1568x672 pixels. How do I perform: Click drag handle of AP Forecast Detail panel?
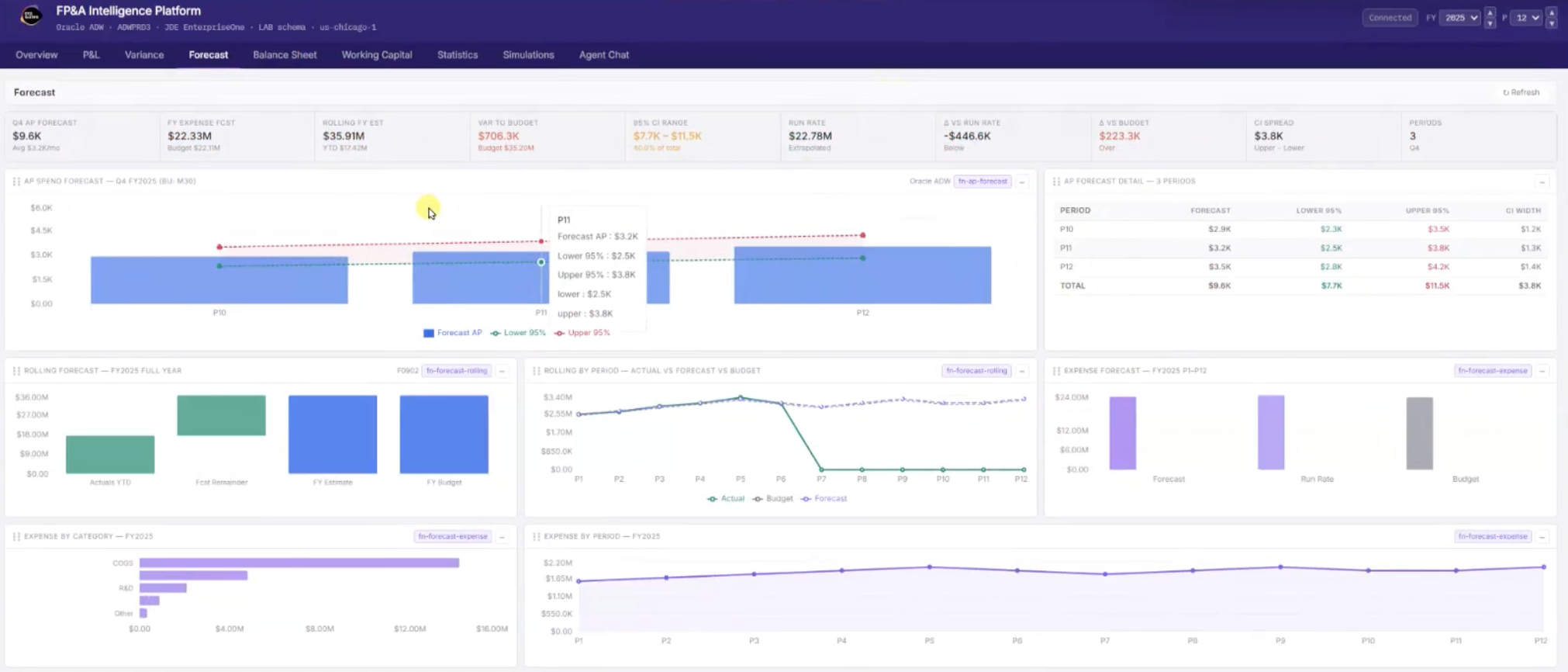tap(1056, 182)
